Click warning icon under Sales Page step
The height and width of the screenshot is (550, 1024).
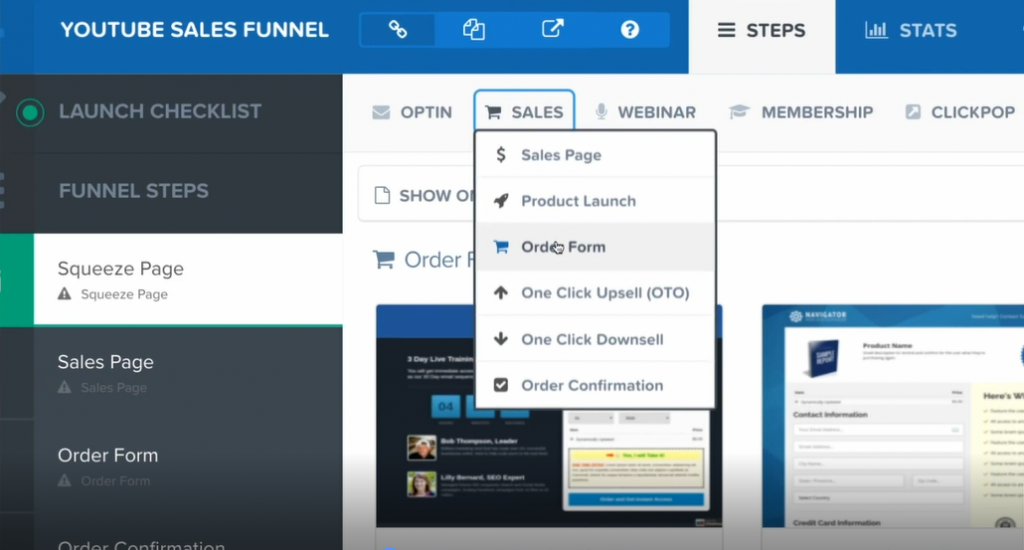coord(64,387)
